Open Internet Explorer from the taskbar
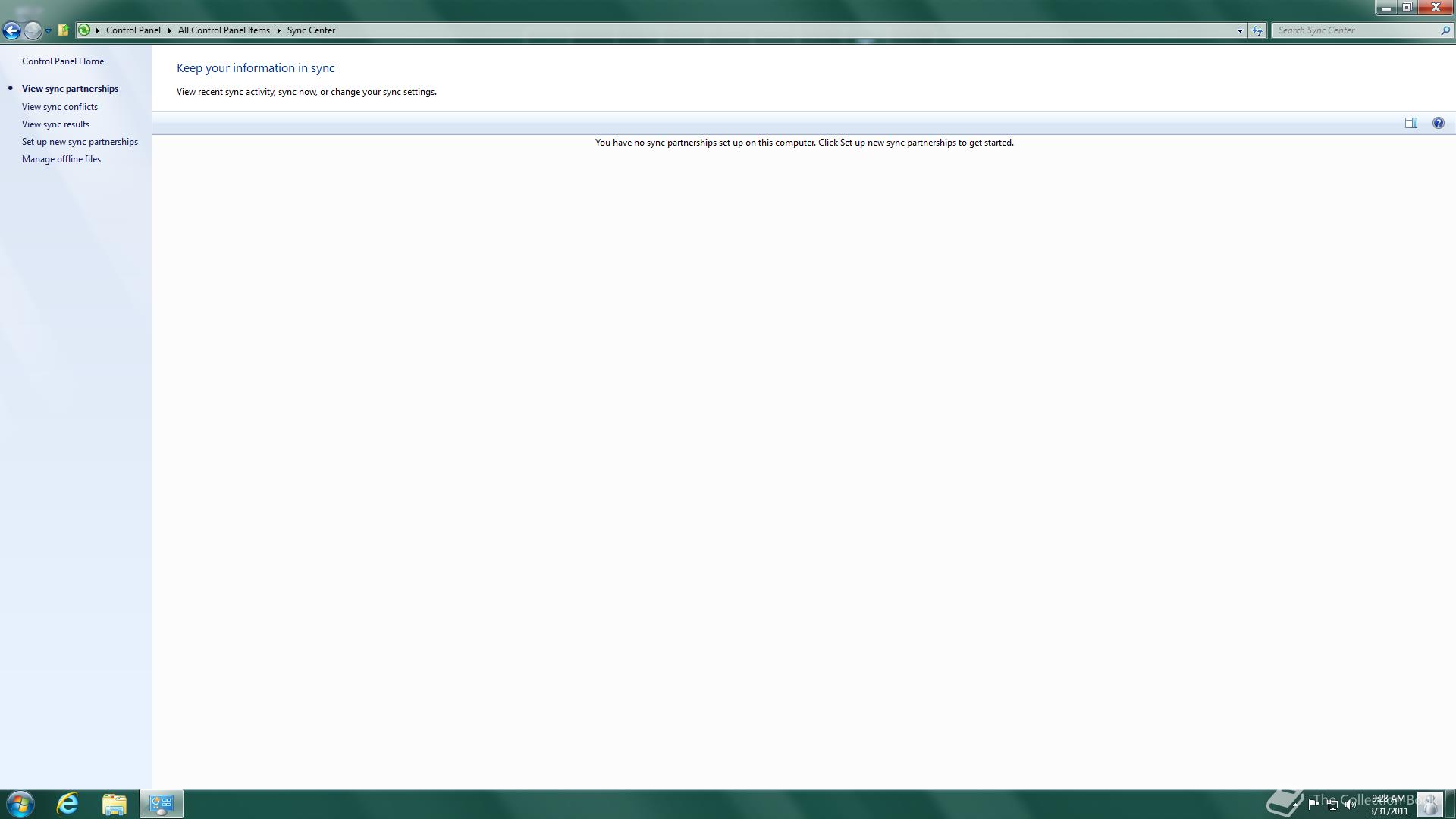The height and width of the screenshot is (819, 1456). [67, 804]
